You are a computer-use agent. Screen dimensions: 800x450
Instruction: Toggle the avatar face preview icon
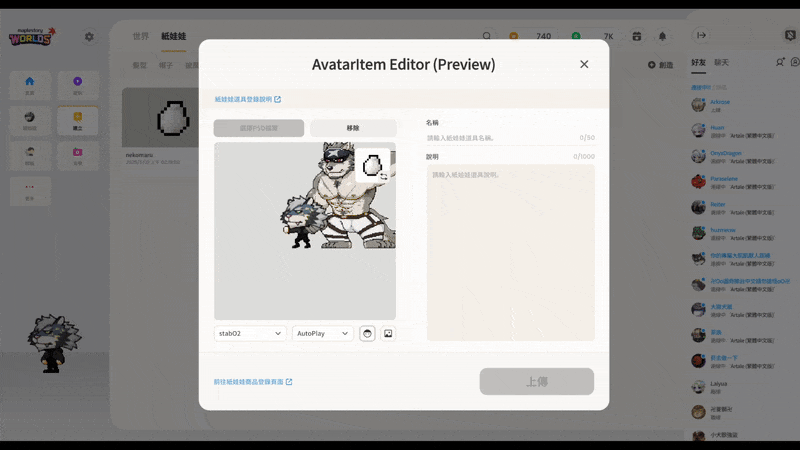coord(367,333)
